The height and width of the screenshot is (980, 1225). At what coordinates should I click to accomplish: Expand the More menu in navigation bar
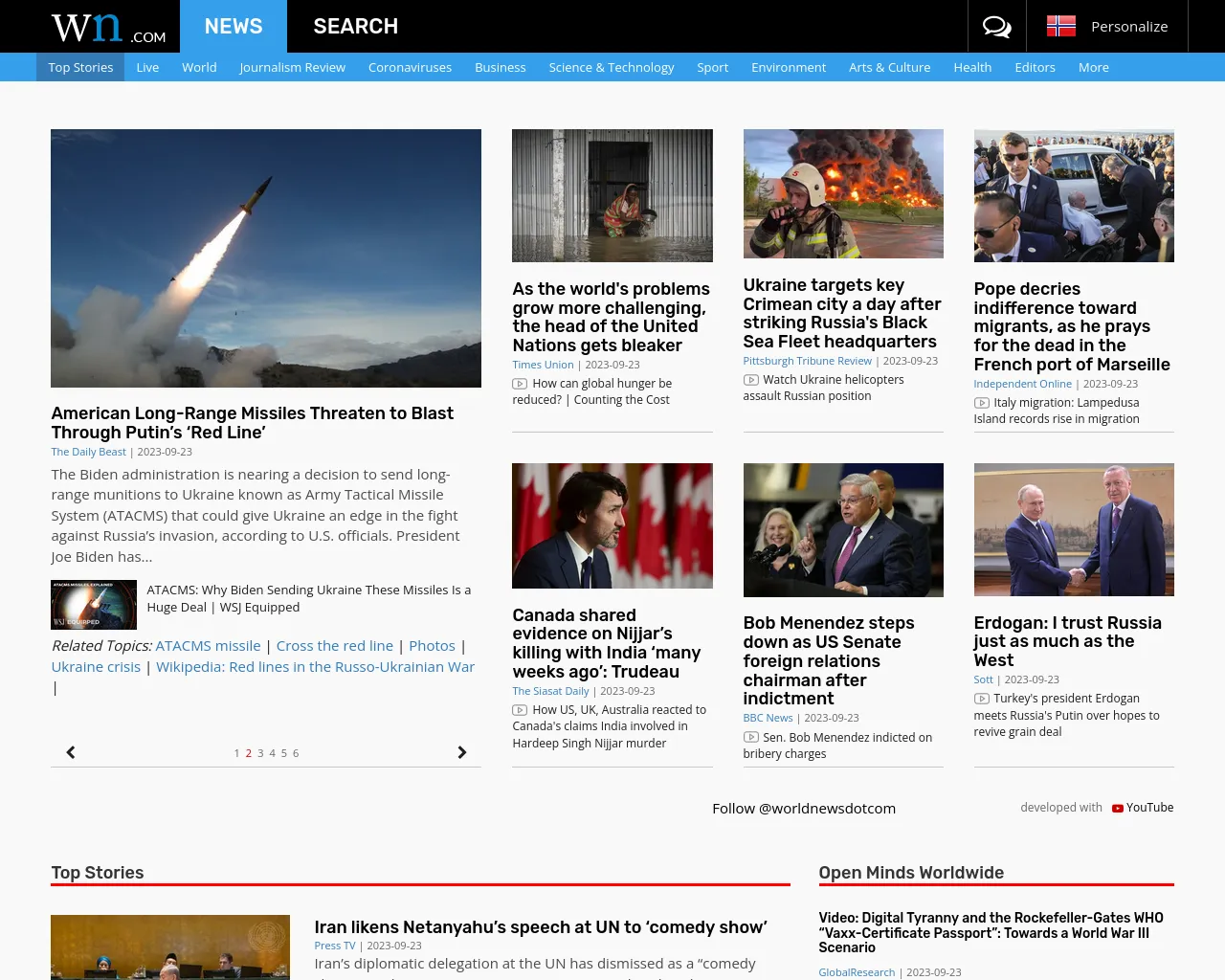(1093, 67)
